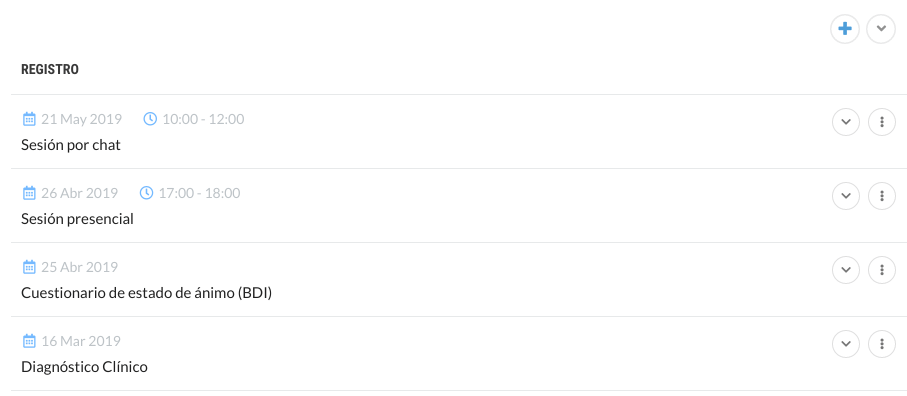Open three-dot menu for Sesión por chat
This screenshot has height=396, width=907.
click(x=882, y=122)
